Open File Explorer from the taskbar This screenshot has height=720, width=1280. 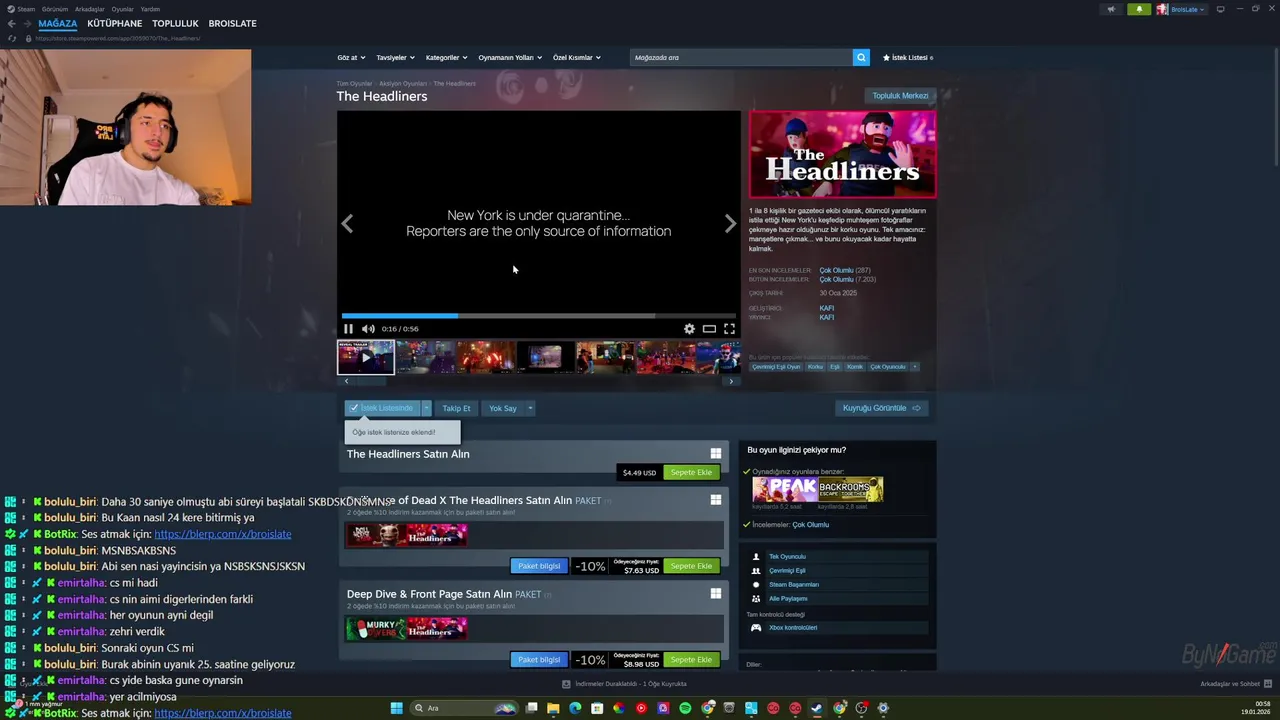click(553, 708)
